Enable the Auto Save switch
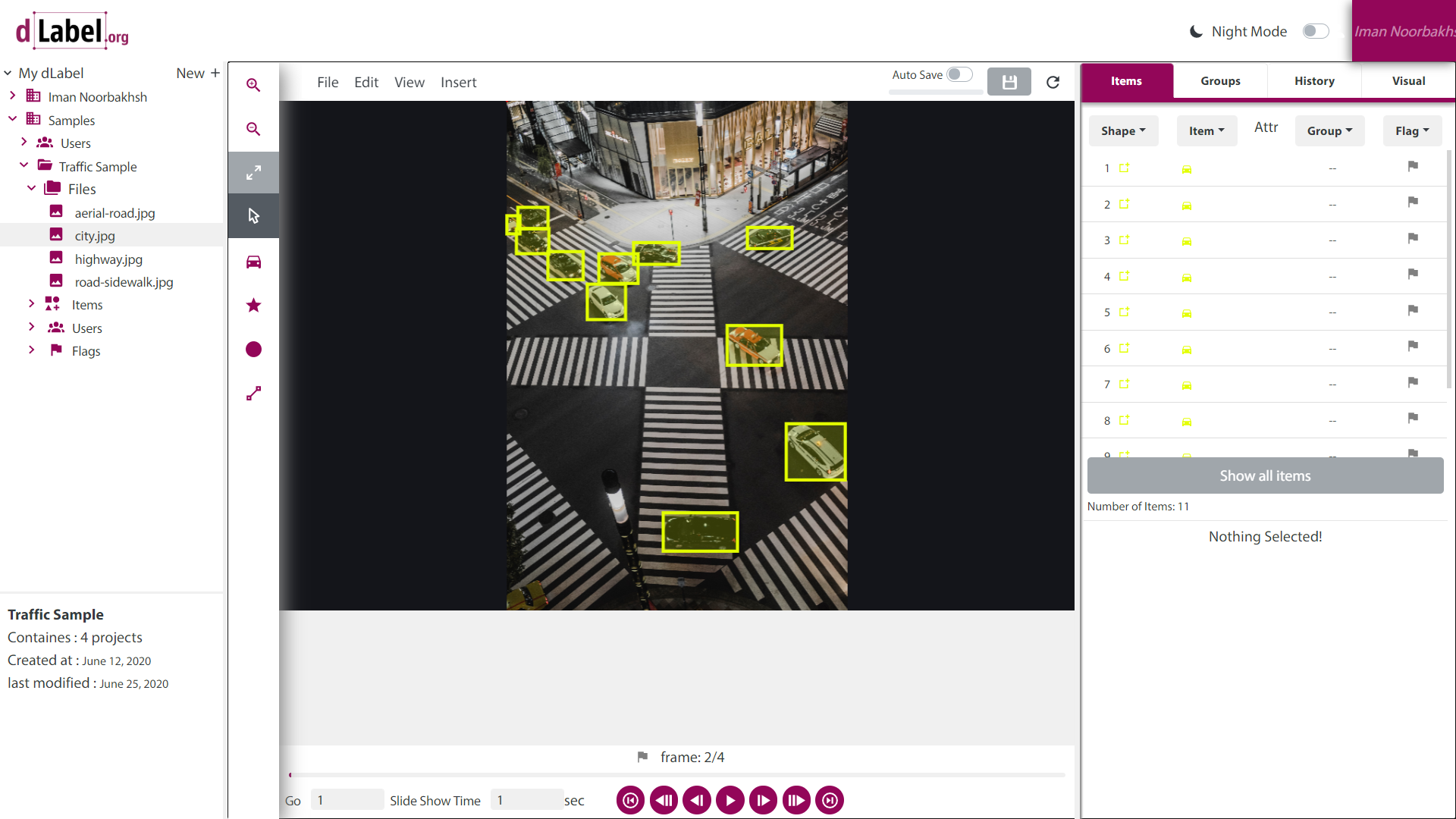 click(959, 74)
